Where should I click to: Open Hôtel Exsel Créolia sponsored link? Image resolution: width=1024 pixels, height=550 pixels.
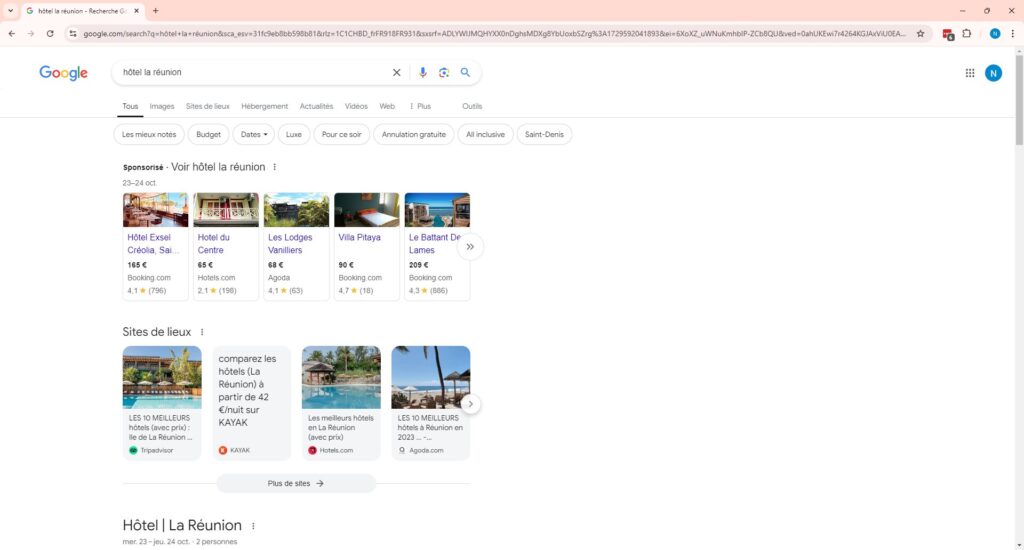click(x=153, y=244)
